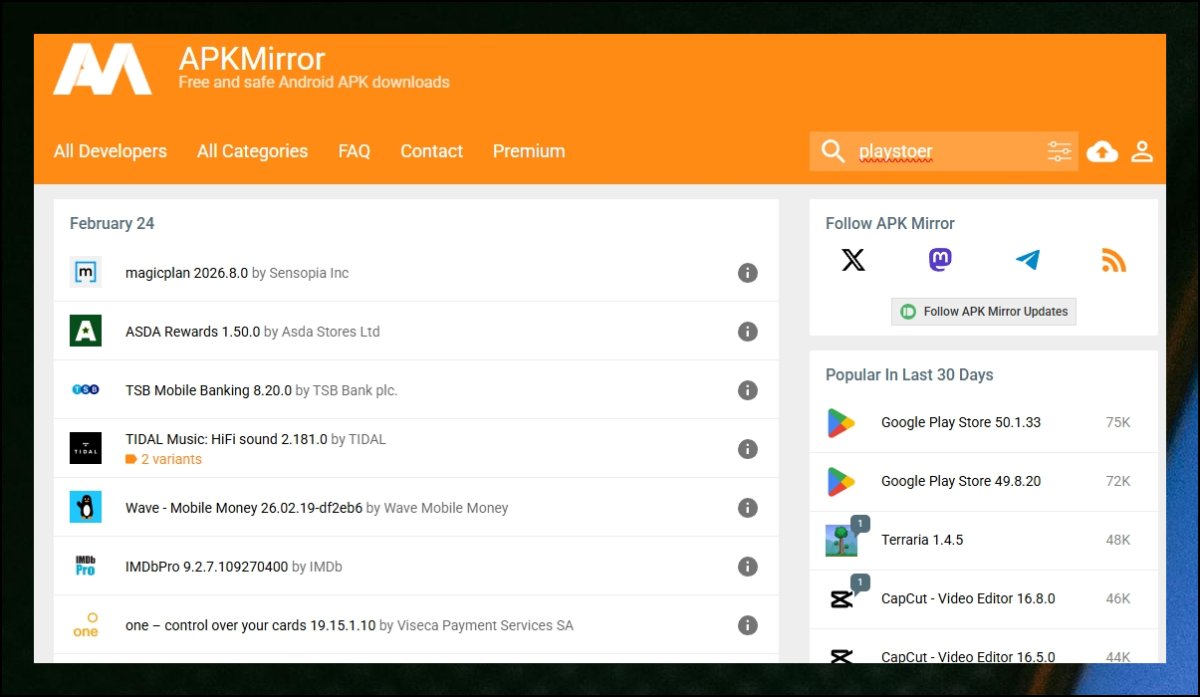Viewport: 1200px width, 697px height.
Task: Open IMDbPro 9.2.7.109270400 release
Action: 207,567
